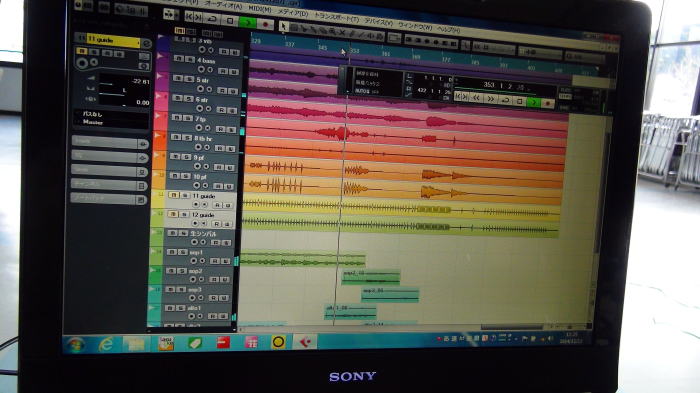Open Internet Explorer from the taskbar

(106, 344)
